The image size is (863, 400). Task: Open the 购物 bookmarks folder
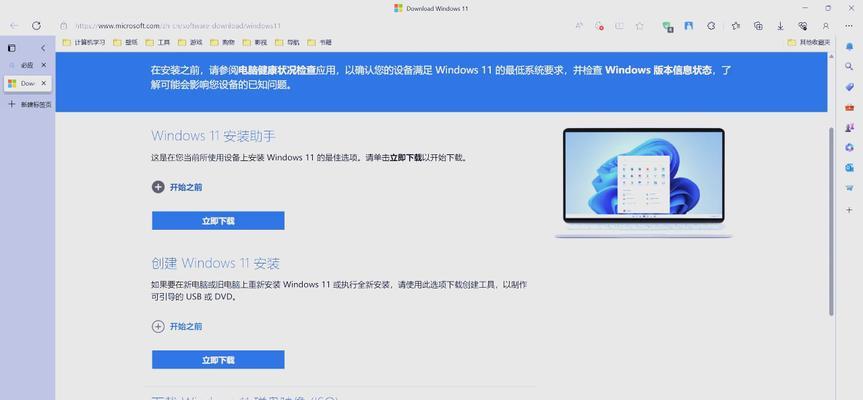tap(223, 42)
